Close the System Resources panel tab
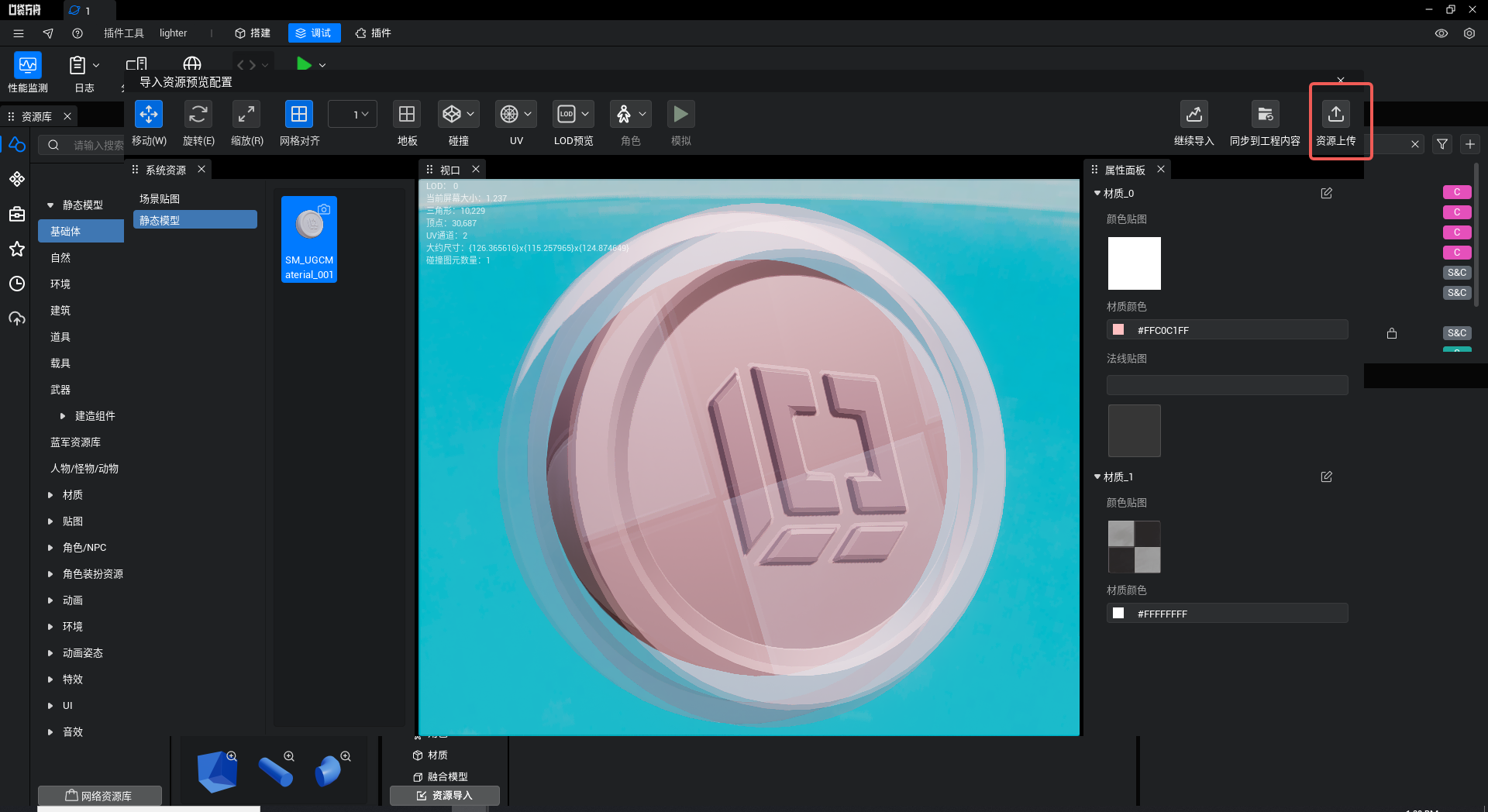 tap(201, 170)
